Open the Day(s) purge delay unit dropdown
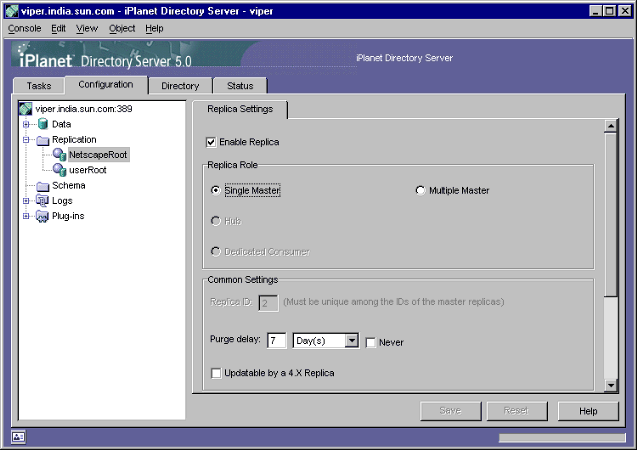 351,340
